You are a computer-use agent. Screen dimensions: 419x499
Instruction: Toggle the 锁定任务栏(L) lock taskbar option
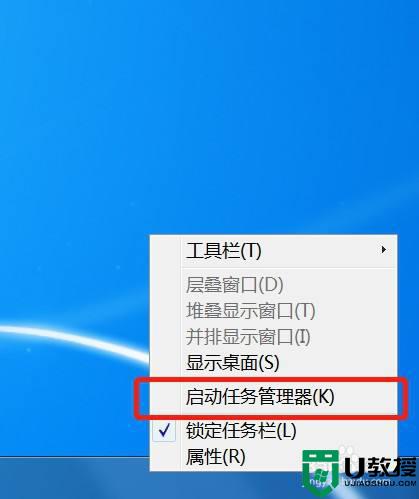(x=273, y=431)
